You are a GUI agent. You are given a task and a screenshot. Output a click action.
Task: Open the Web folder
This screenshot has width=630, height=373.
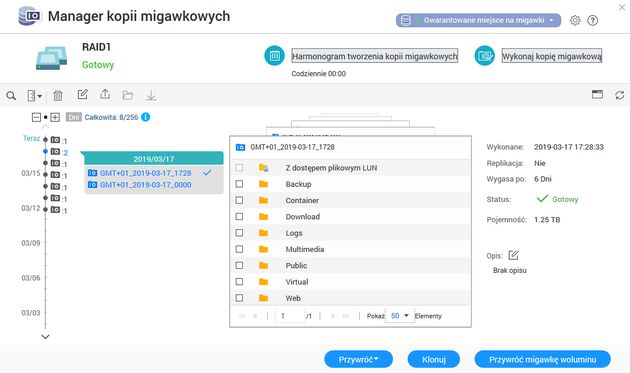point(293,298)
